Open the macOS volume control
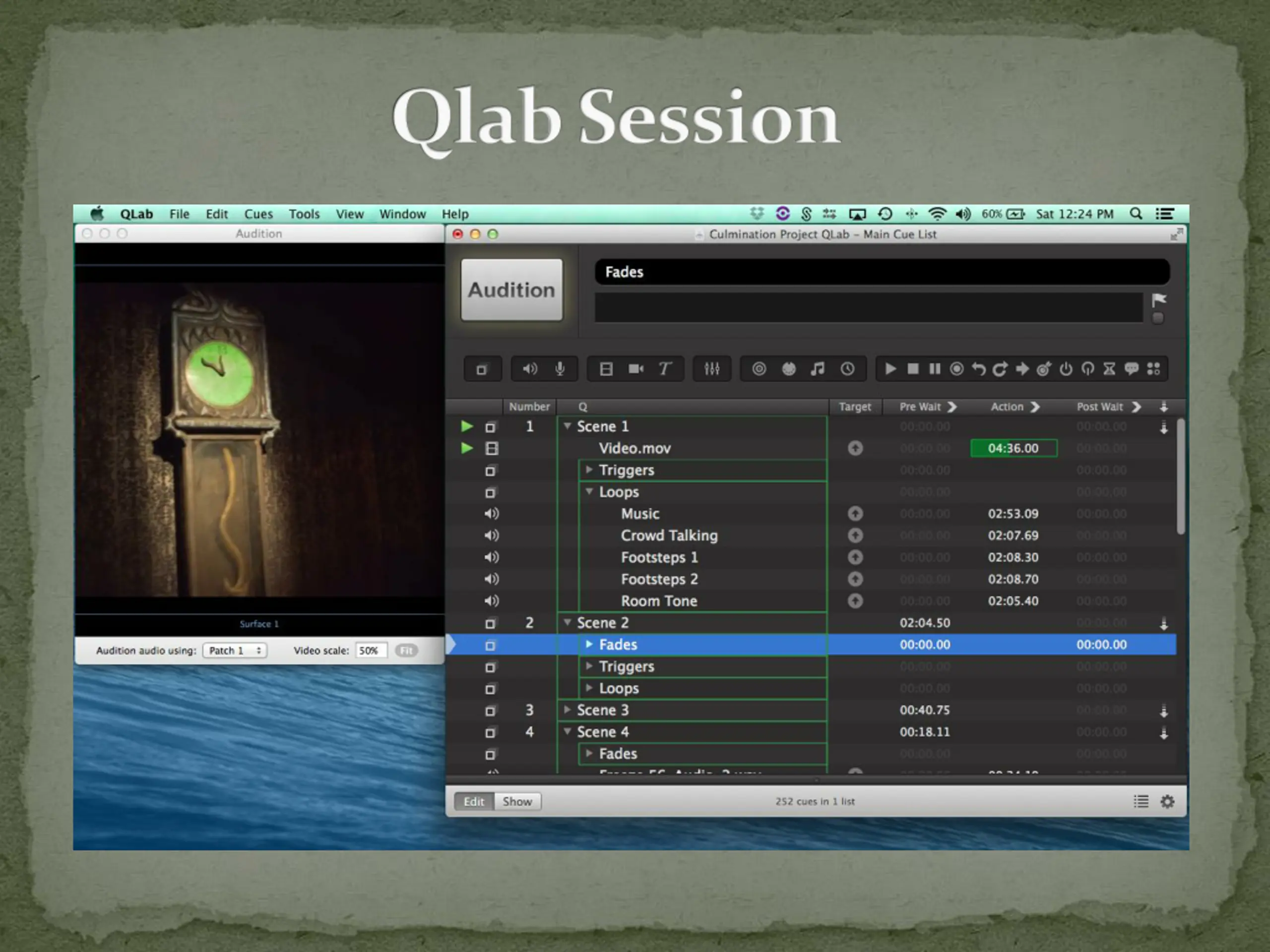 963,214
